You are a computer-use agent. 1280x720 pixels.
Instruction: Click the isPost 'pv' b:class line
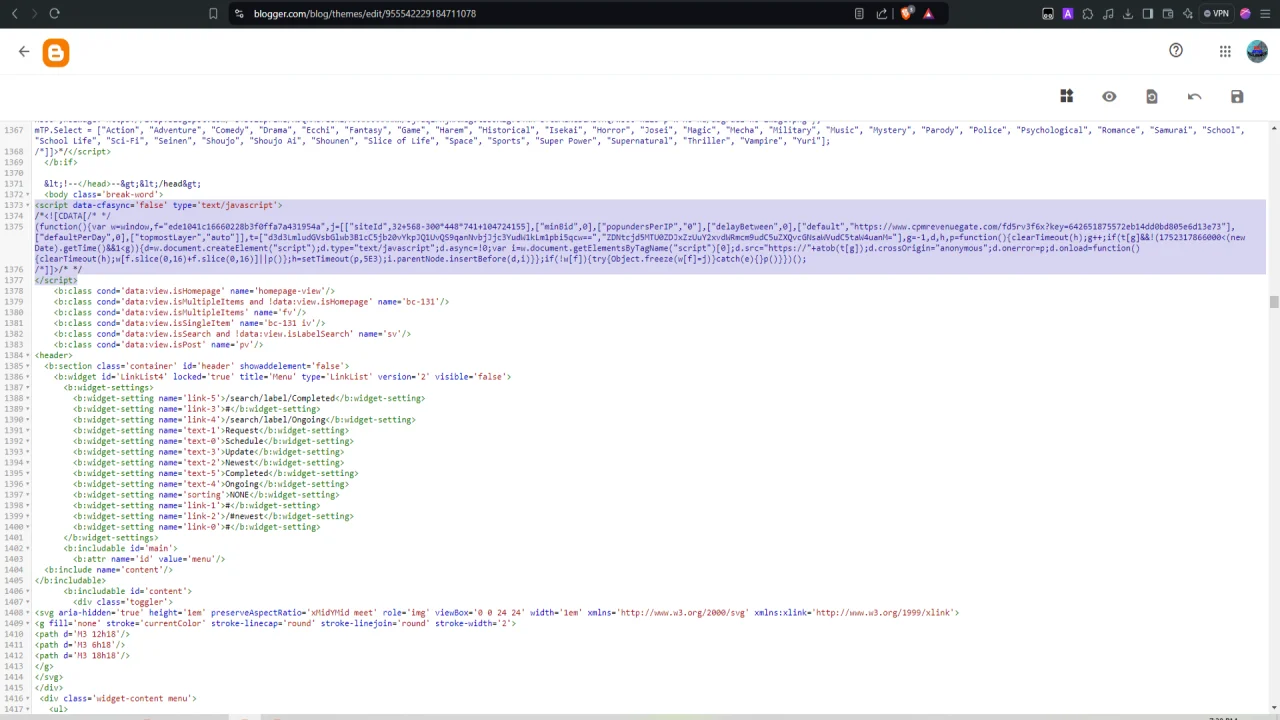pos(158,345)
